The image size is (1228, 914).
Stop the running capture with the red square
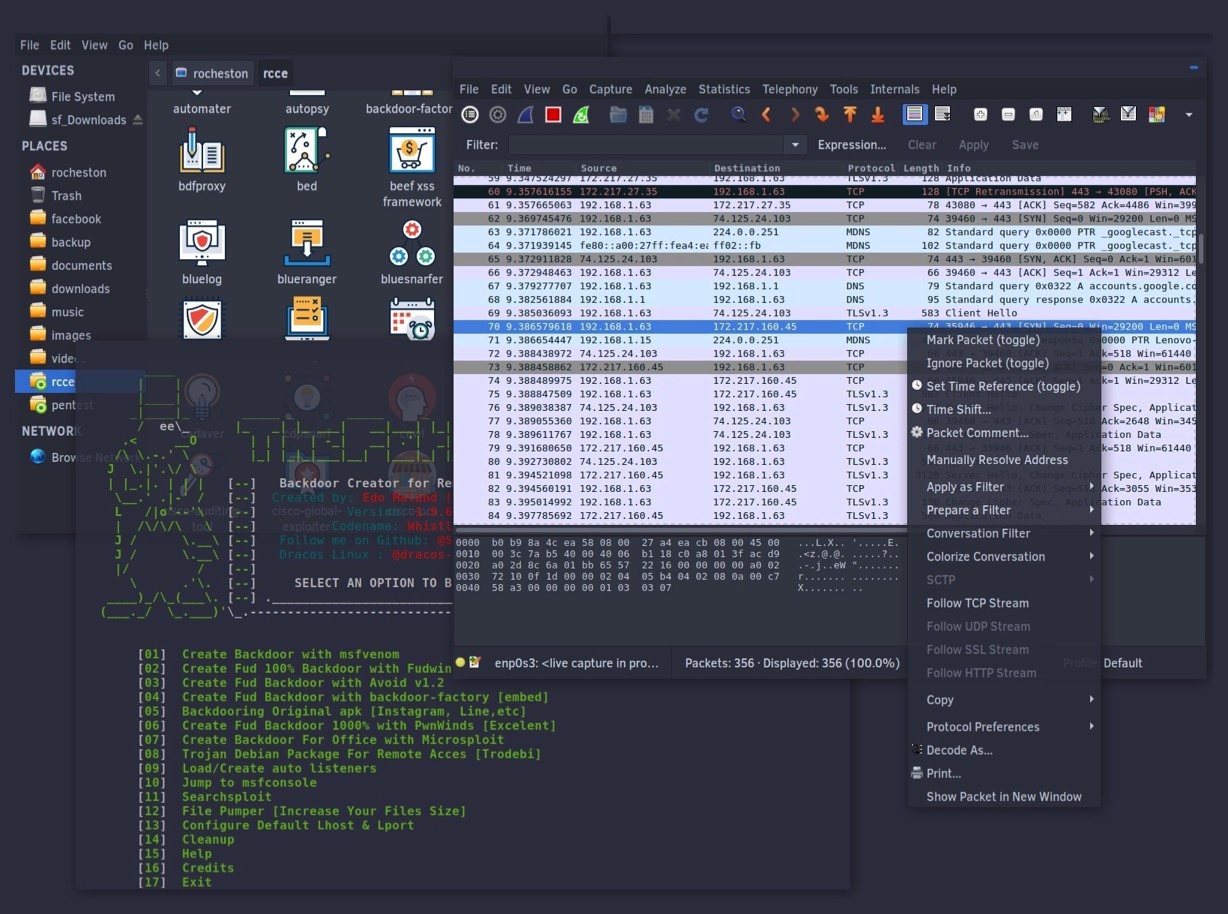(x=553, y=115)
